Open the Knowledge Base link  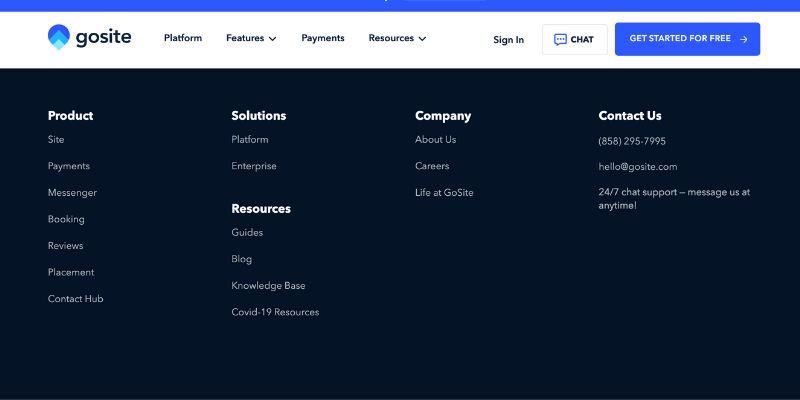pos(268,286)
